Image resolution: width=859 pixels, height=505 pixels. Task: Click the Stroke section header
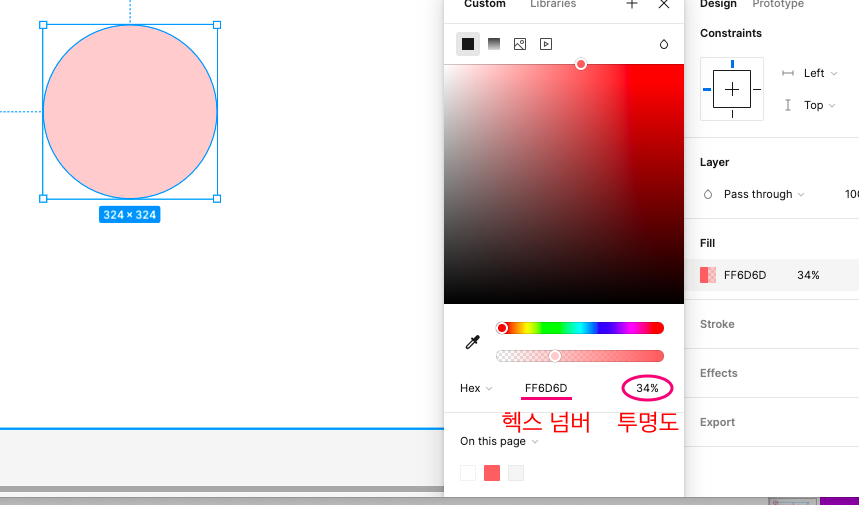pos(717,324)
